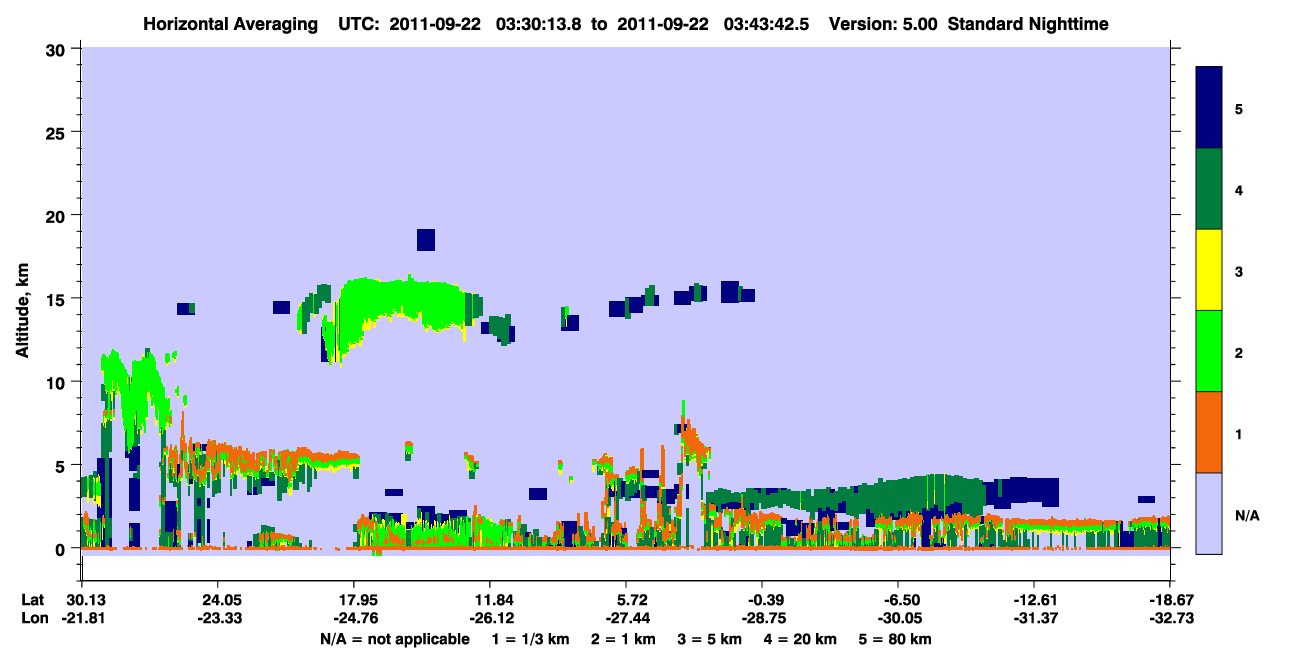
Task: Click the dark blue colorbar segment labeled 5
Action: [x=1209, y=108]
